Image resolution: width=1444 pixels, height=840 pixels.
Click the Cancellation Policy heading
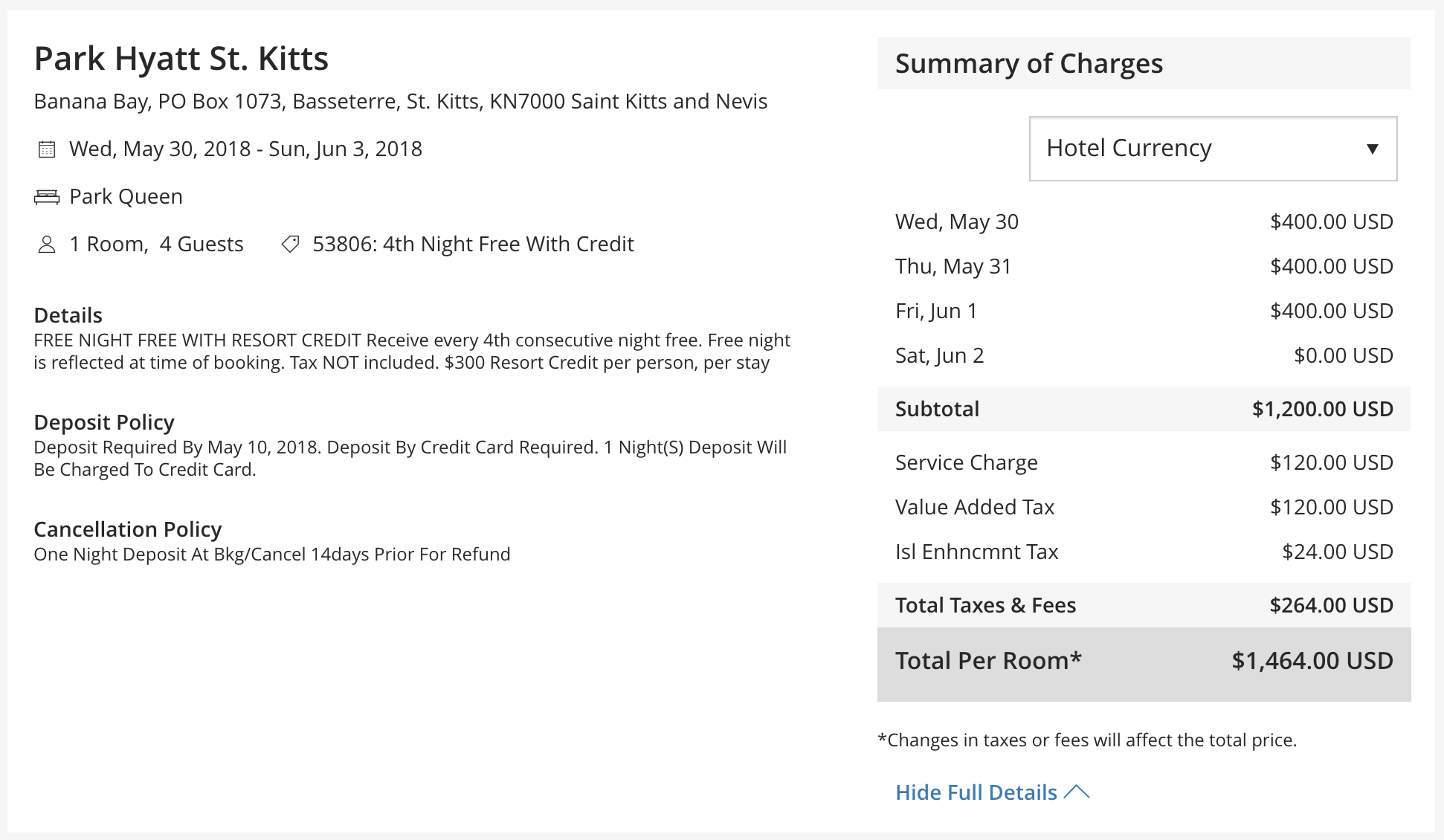click(x=128, y=529)
